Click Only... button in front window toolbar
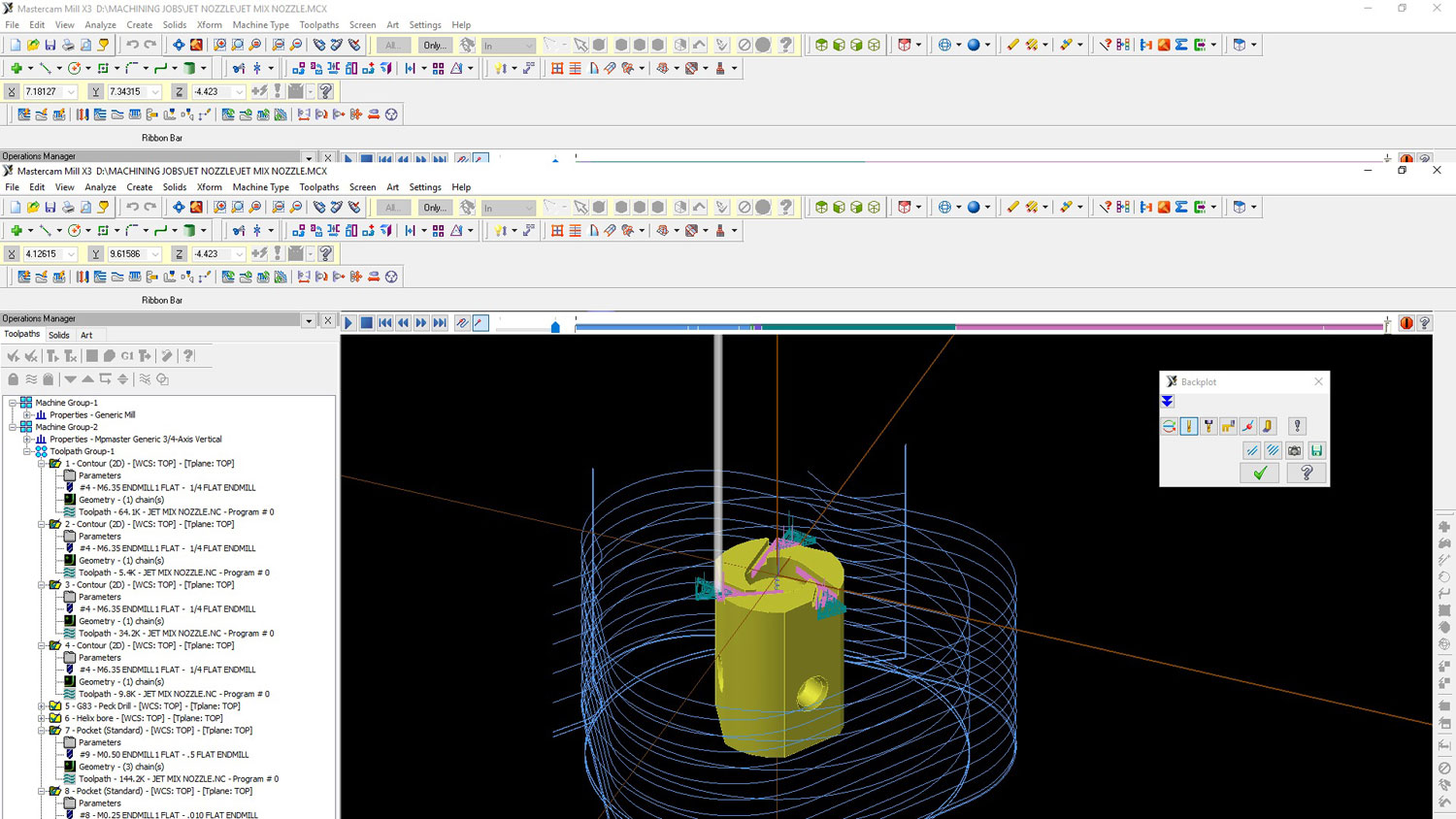The height and width of the screenshot is (819, 1456). tap(435, 207)
